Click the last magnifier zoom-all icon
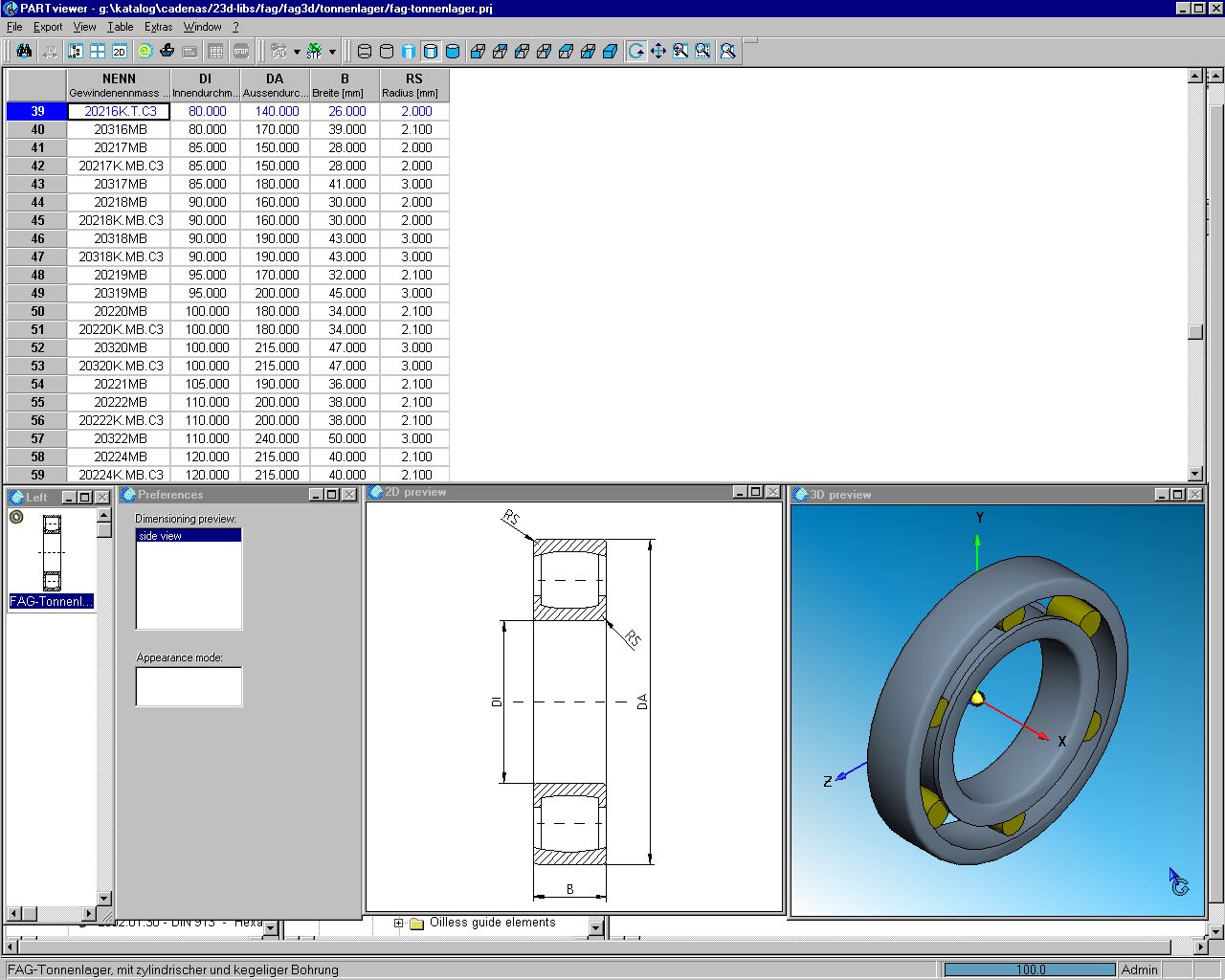The height and width of the screenshot is (980, 1225). (727, 51)
